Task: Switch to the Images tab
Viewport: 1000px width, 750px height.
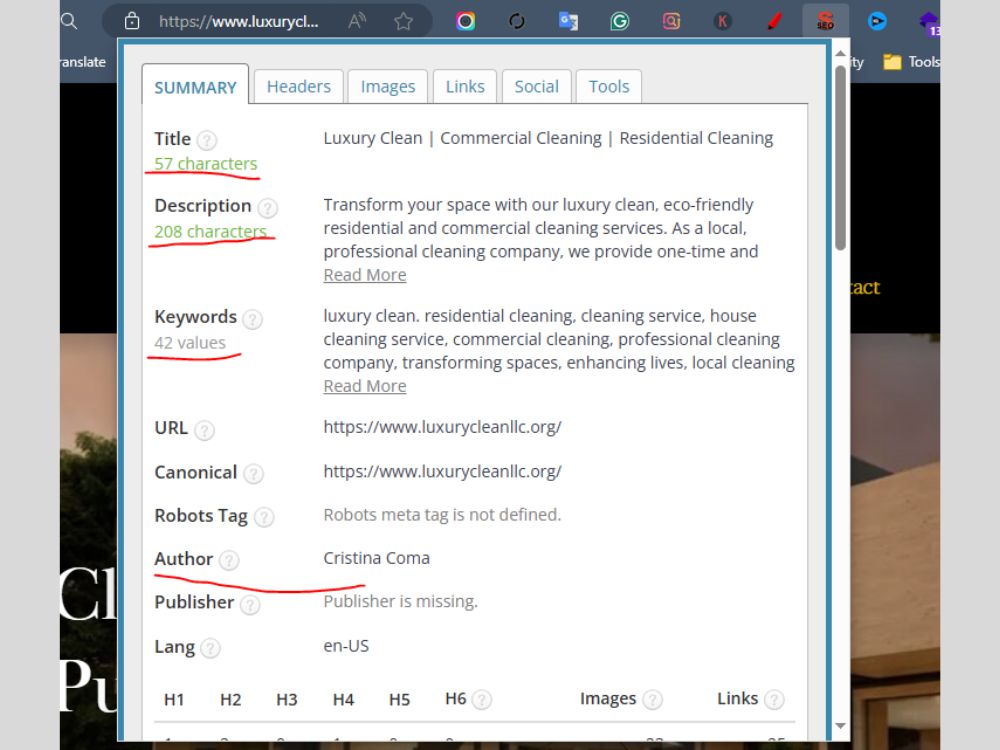Action: pos(387,86)
